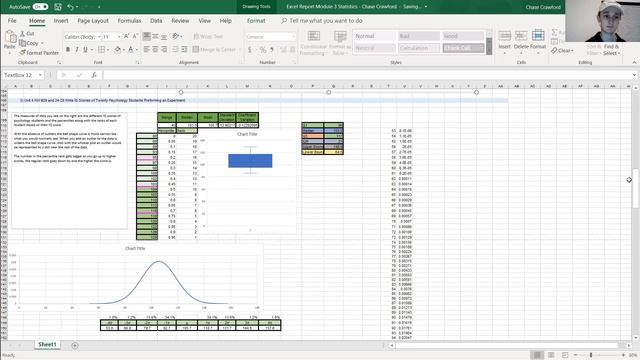Switch to the Page Layout tab
Image resolution: width=640 pixels, height=360 pixels.
point(93,20)
